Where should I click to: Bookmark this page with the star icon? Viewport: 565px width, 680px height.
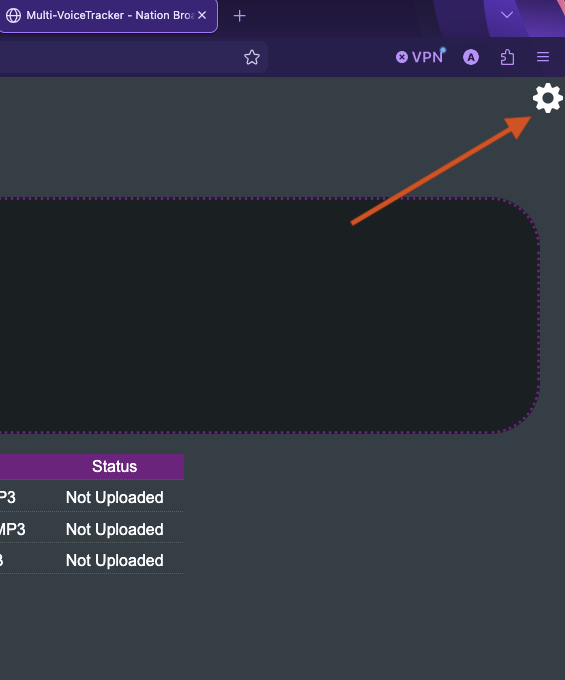(x=252, y=57)
